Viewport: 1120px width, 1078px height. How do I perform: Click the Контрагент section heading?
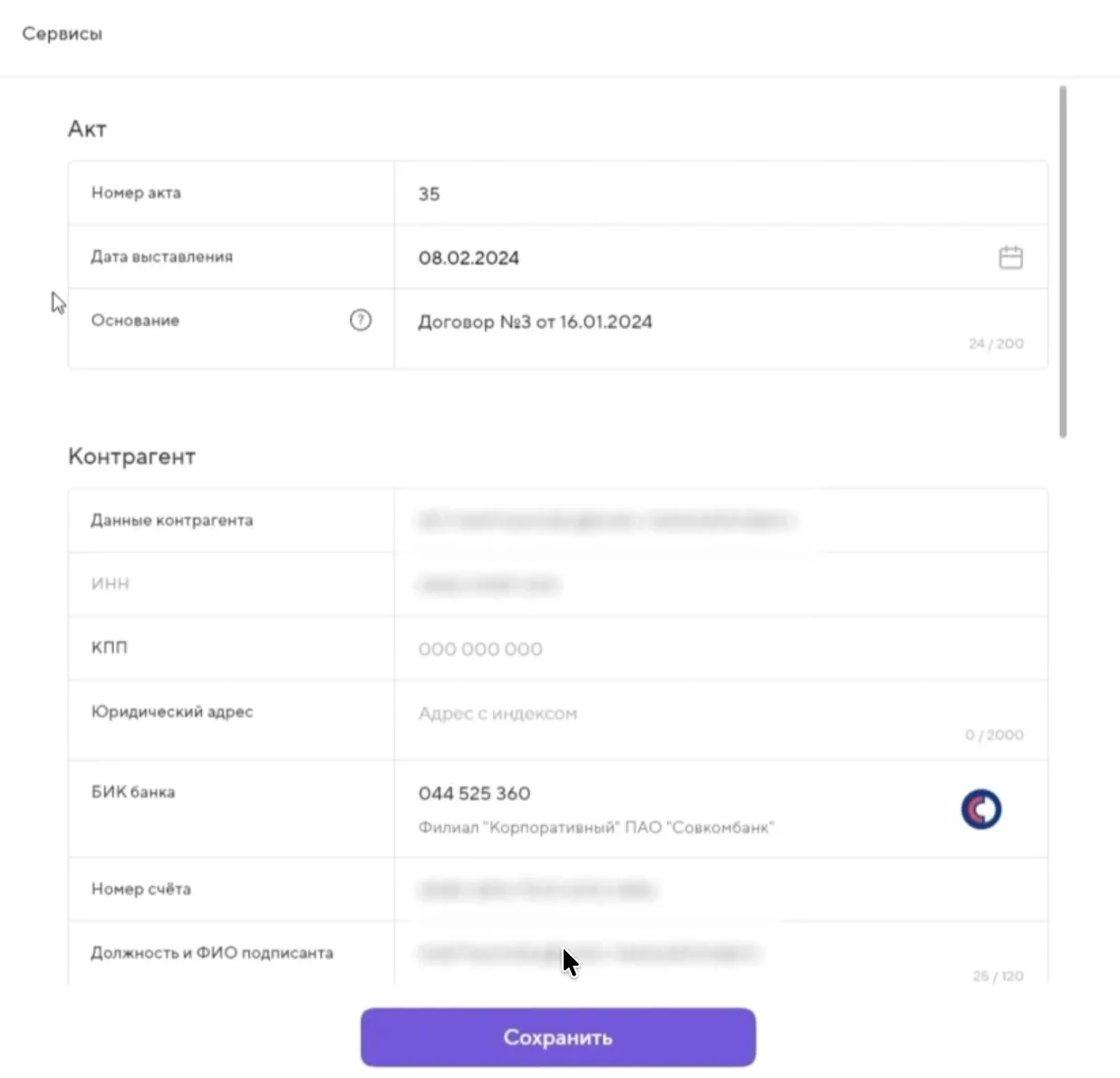pos(131,456)
